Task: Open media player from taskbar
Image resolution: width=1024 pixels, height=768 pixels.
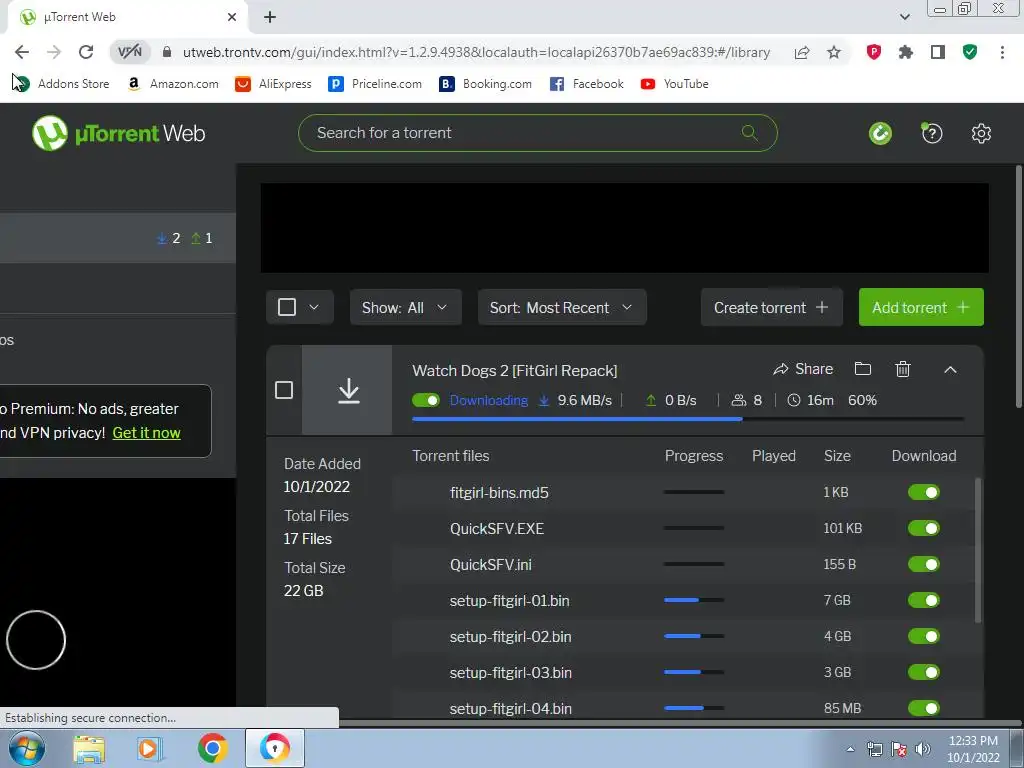Action: coord(149,748)
